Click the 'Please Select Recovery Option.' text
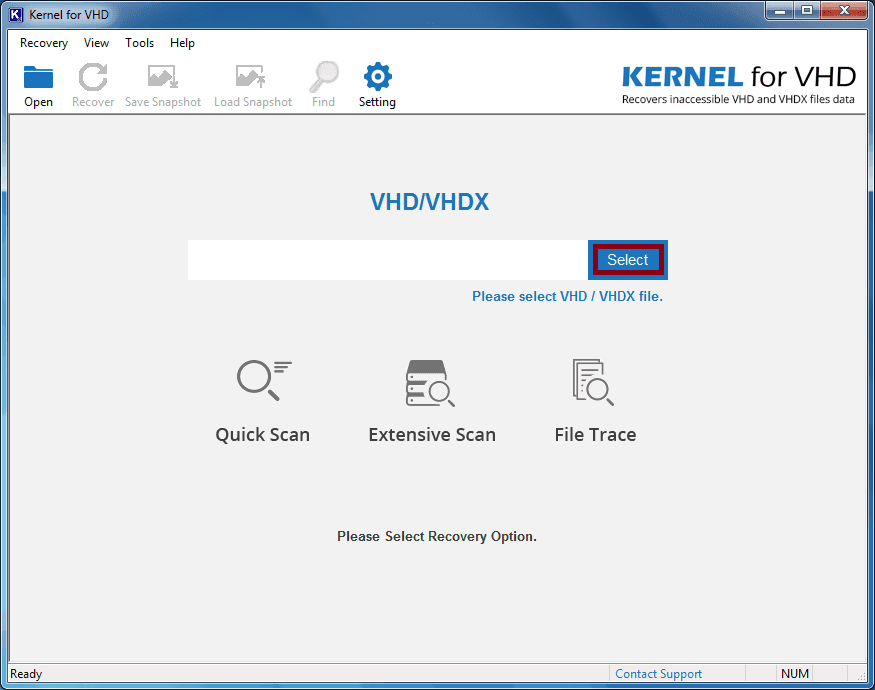The height and width of the screenshot is (690, 875). pyautogui.click(x=437, y=536)
